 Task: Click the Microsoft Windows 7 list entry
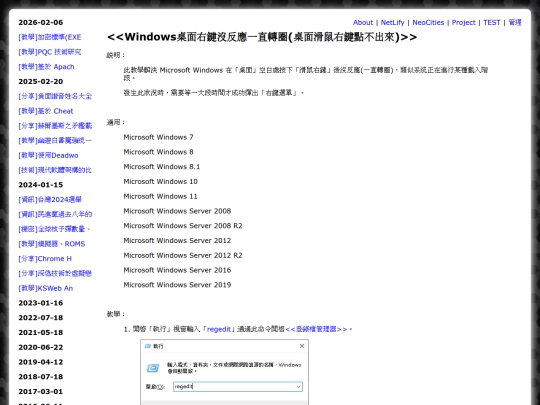[x=158, y=137]
